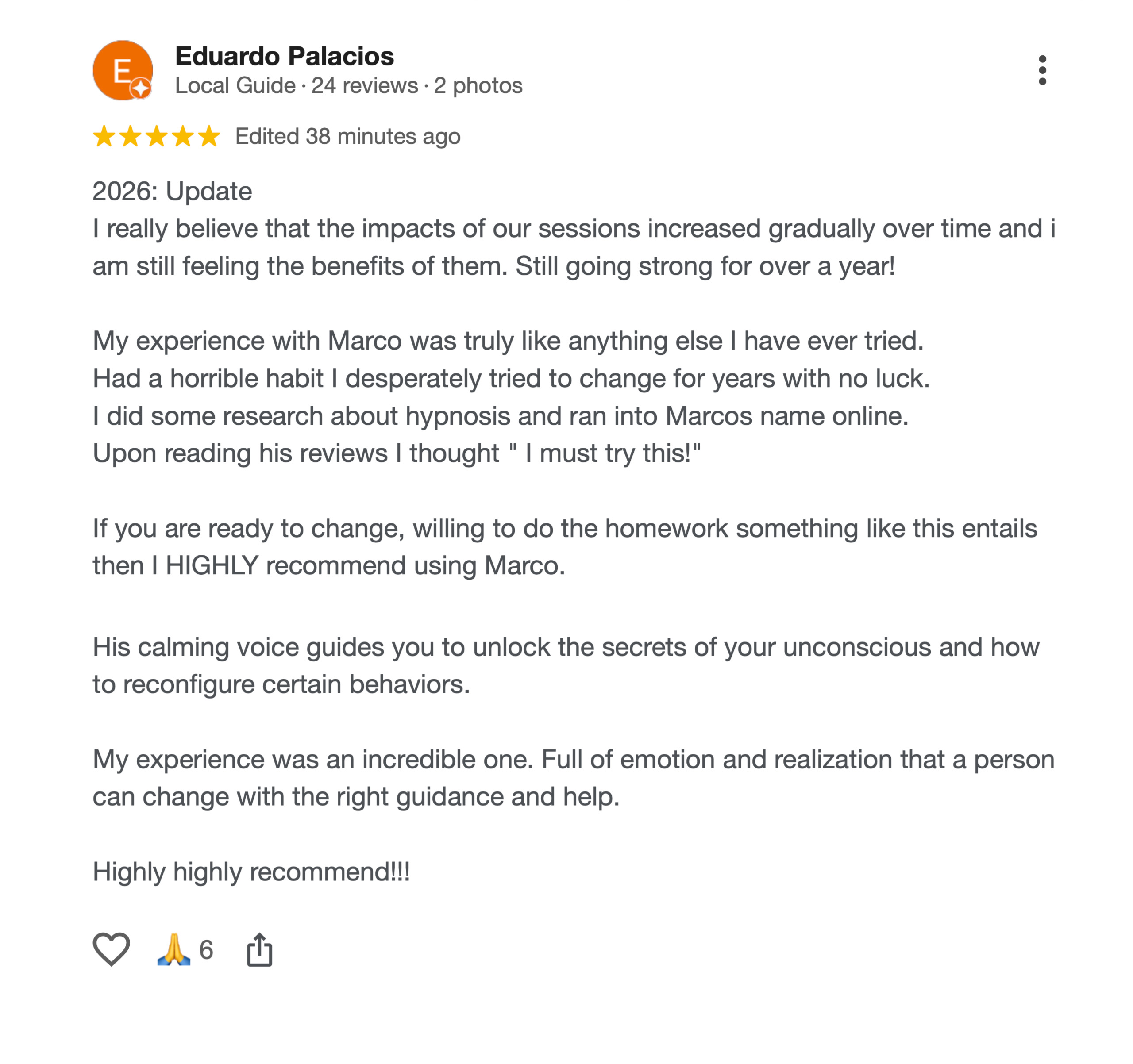Image resolution: width=1133 pixels, height=1064 pixels.
Task: Click the first rating star
Action: (x=104, y=136)
